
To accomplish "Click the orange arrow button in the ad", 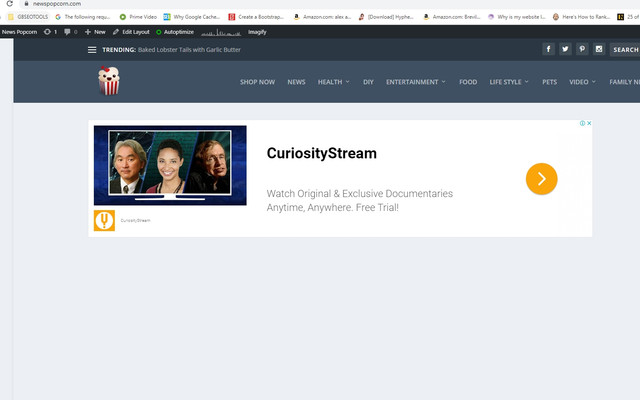I will point(541,179).
